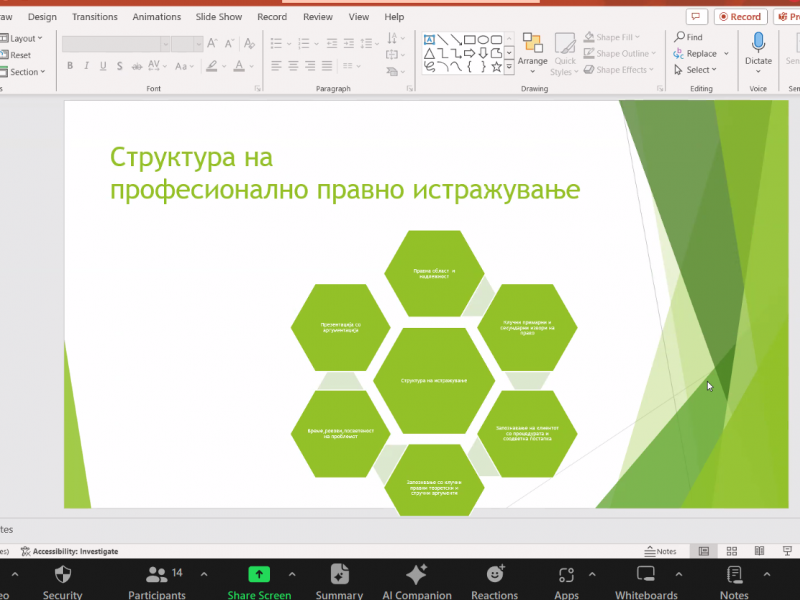The image size is (800, 600).
Task: Click Accessibility: Investigate in status bar
Action: click(x=69, y=551)
